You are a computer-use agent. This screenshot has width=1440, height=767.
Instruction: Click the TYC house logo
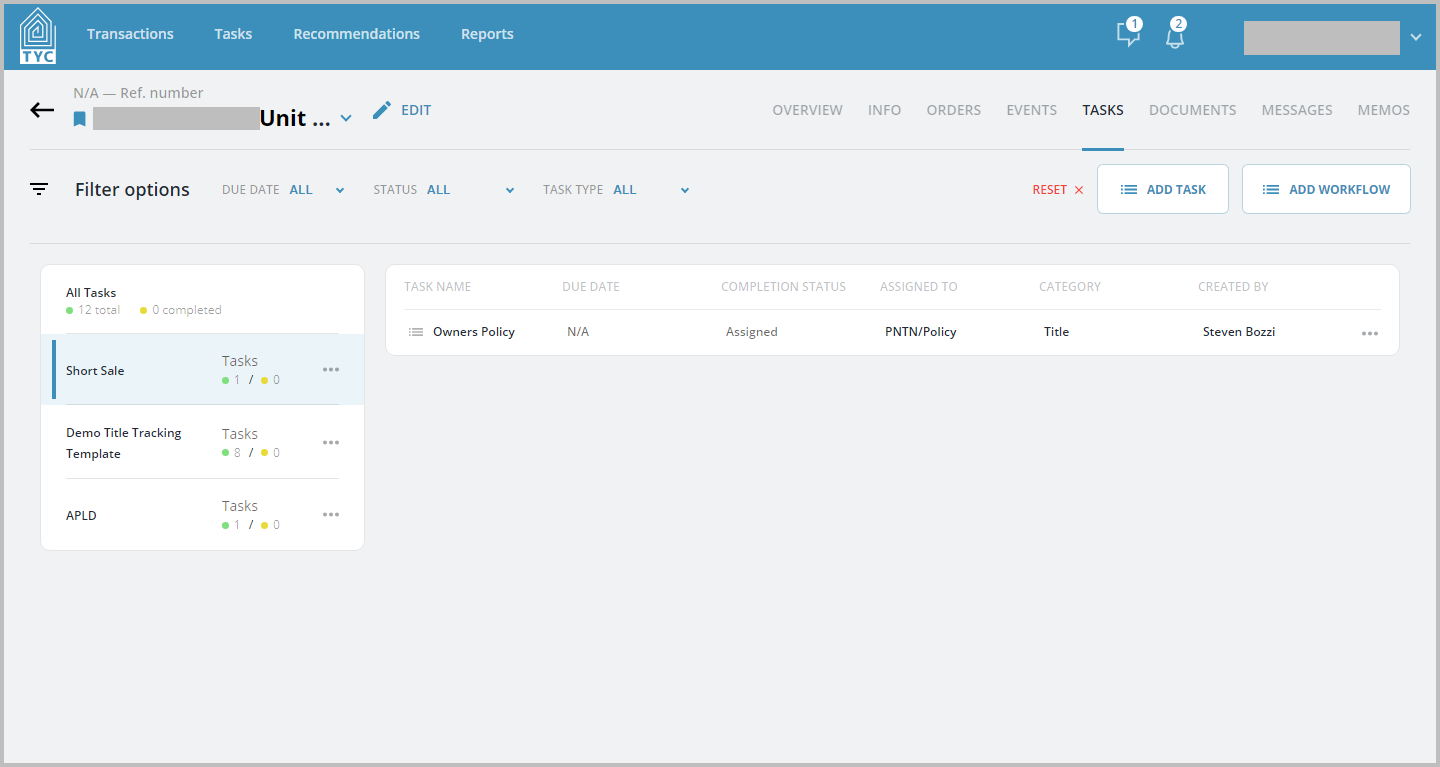click(x=38, y=36)
